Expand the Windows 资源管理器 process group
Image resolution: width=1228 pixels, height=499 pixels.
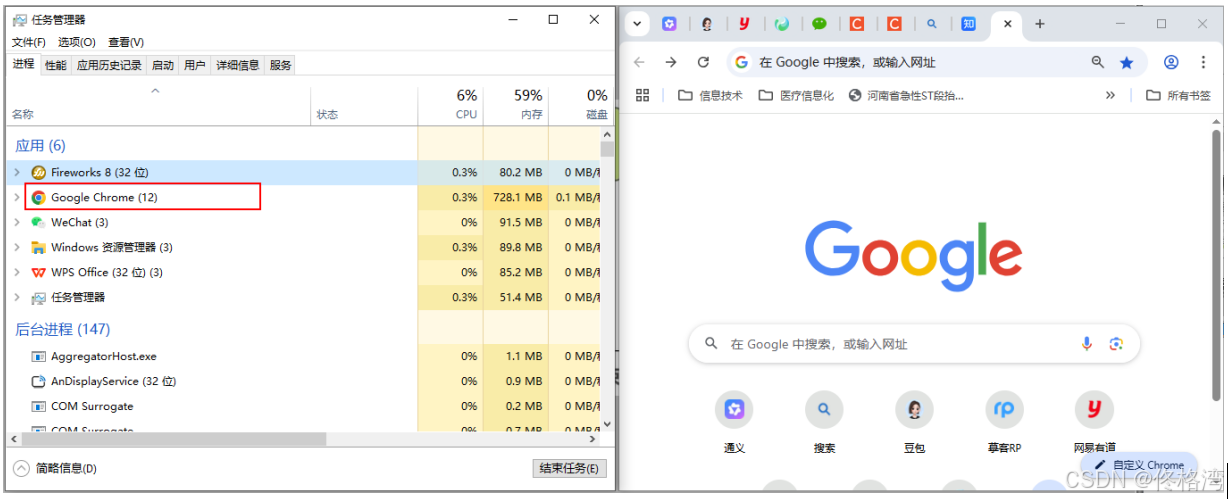[x=17, y=247]
